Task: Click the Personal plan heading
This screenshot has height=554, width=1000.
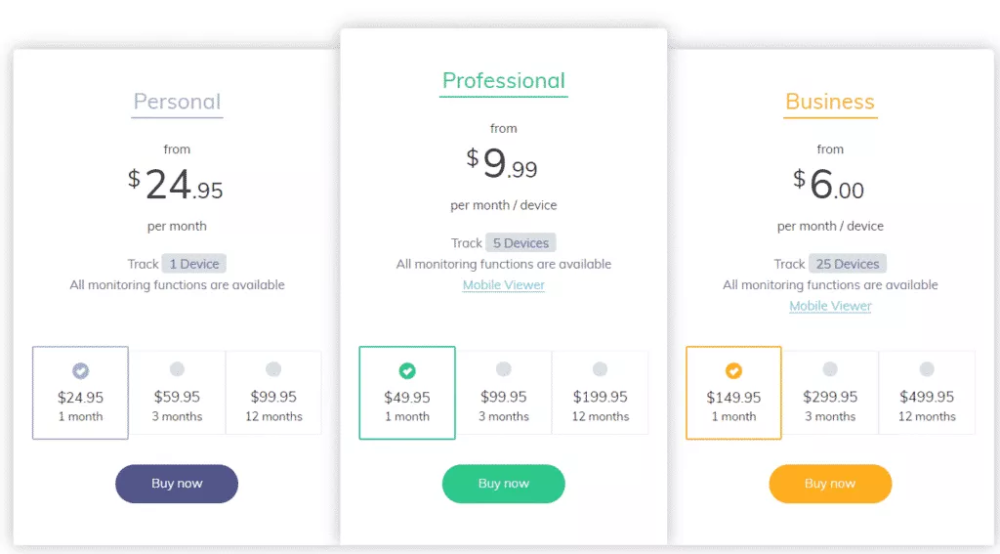Action: coord(177,102)
